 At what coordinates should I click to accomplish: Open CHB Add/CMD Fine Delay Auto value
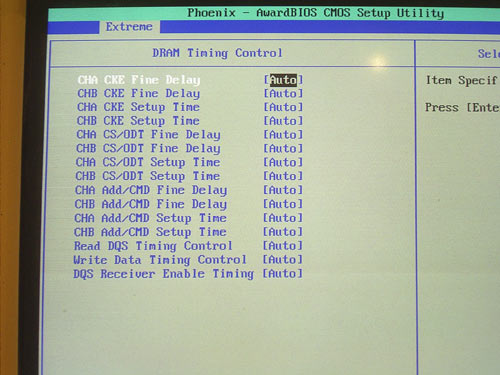pos(283,204)
